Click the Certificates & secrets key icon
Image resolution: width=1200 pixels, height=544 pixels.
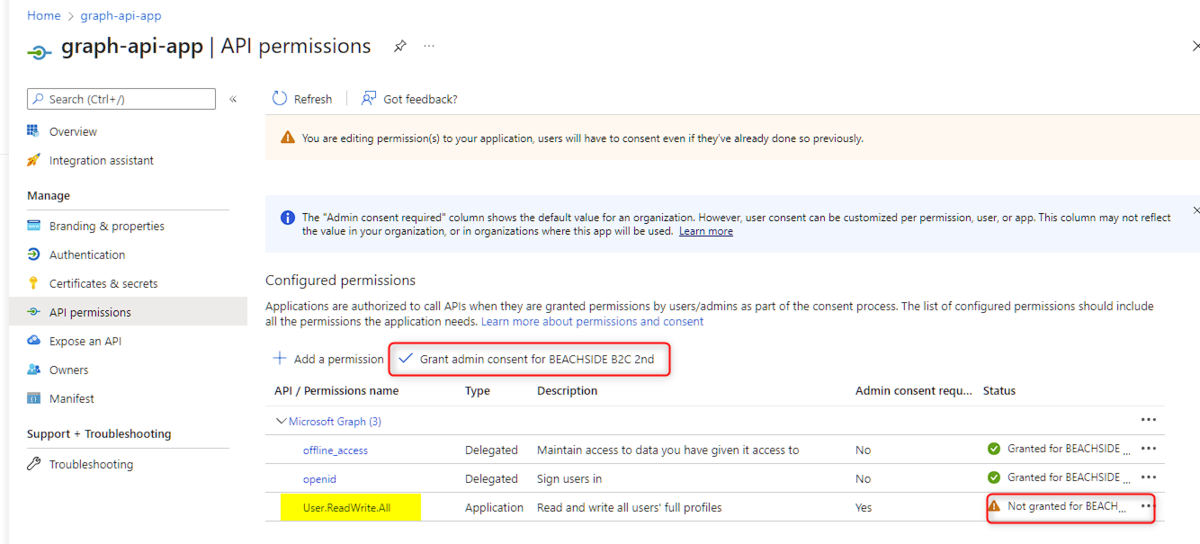(33, 283)
